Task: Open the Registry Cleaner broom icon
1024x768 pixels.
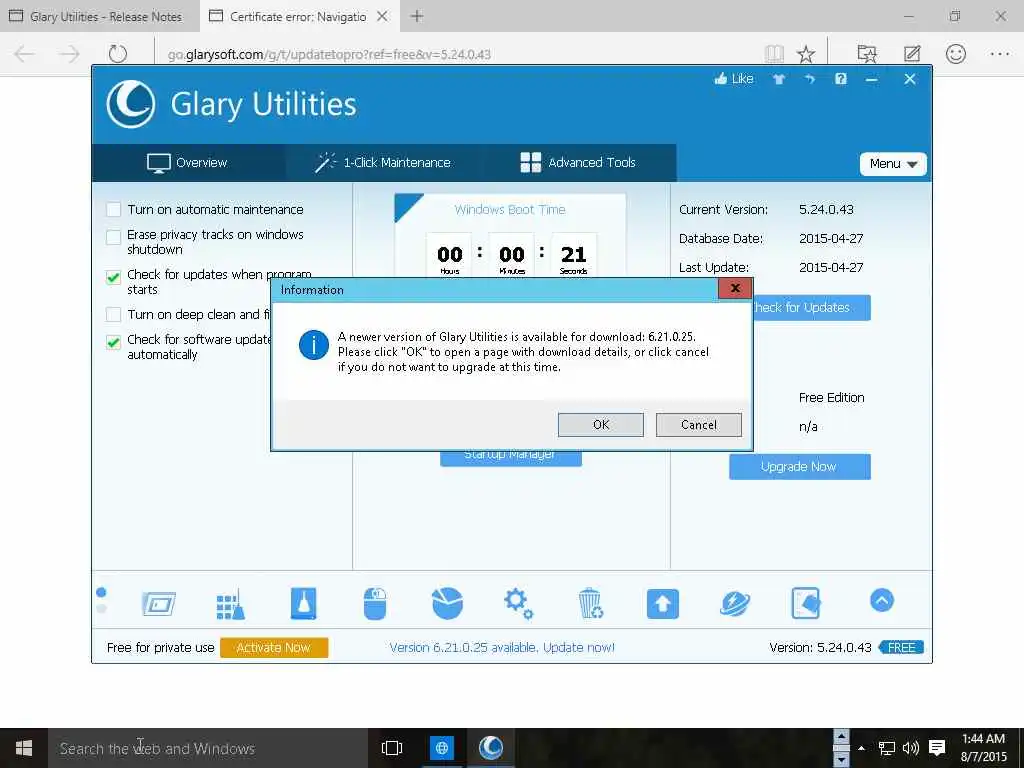Action: (231, 603)
